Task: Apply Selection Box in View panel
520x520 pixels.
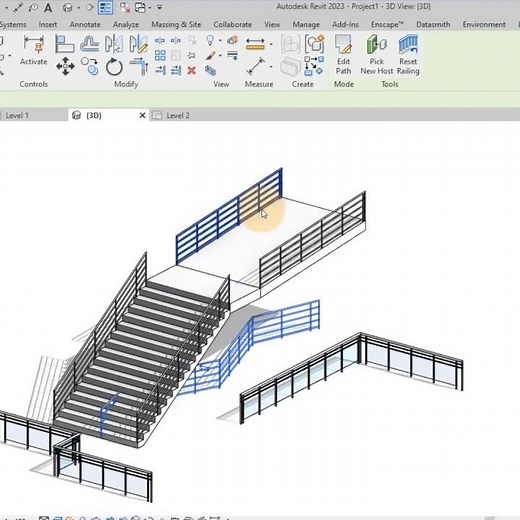Action: (210, 70)
